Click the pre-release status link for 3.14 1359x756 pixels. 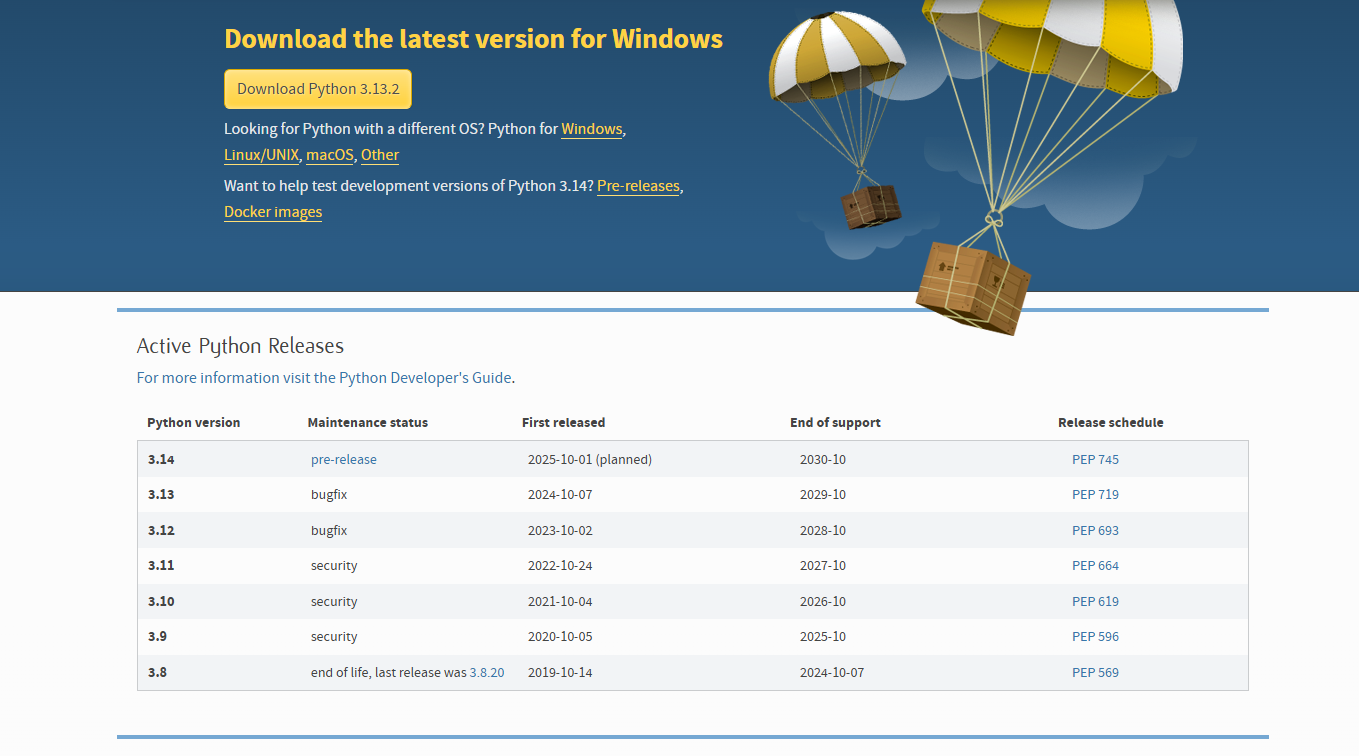tap(343, 460)
